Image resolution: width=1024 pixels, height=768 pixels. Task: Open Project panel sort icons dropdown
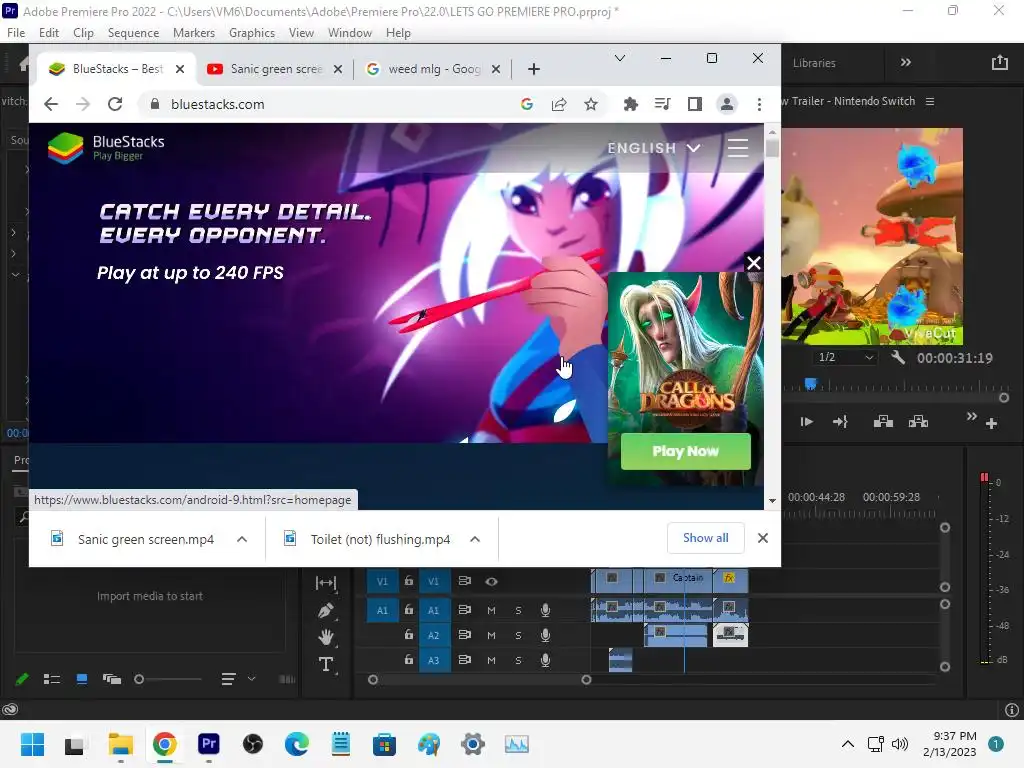click(238, 679)
